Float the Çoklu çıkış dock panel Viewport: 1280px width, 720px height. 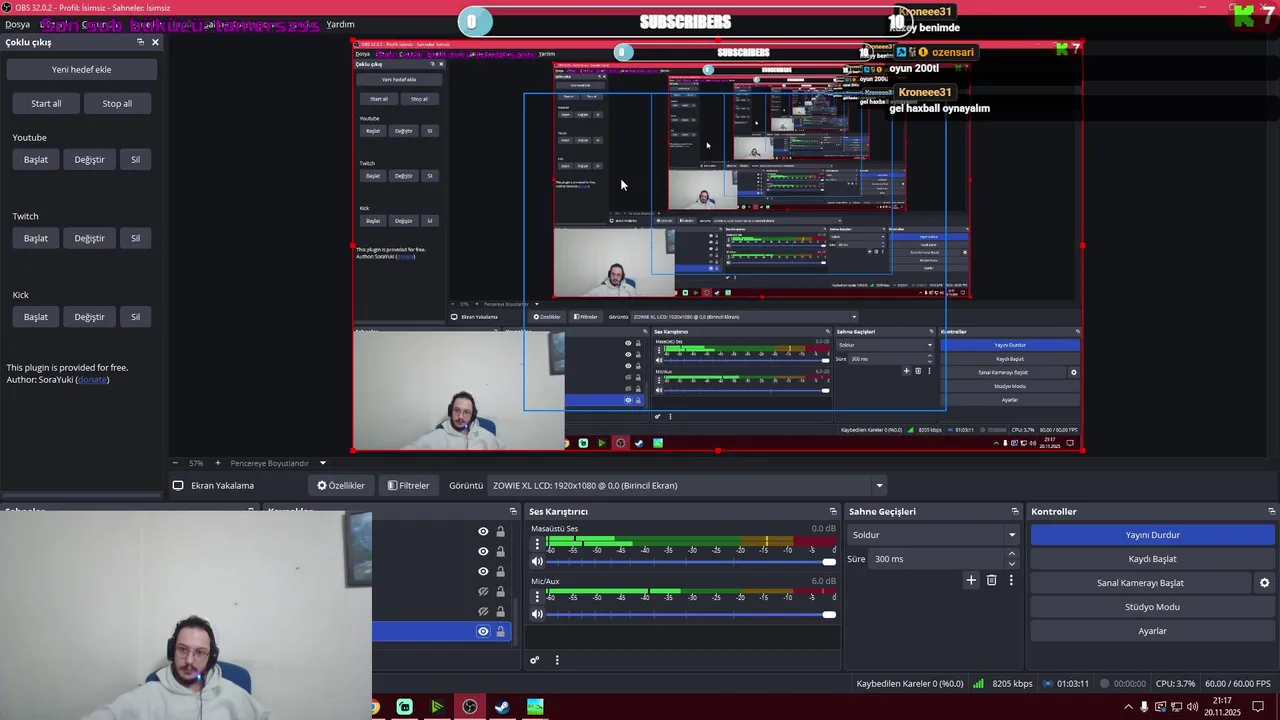tap(140, 42)
